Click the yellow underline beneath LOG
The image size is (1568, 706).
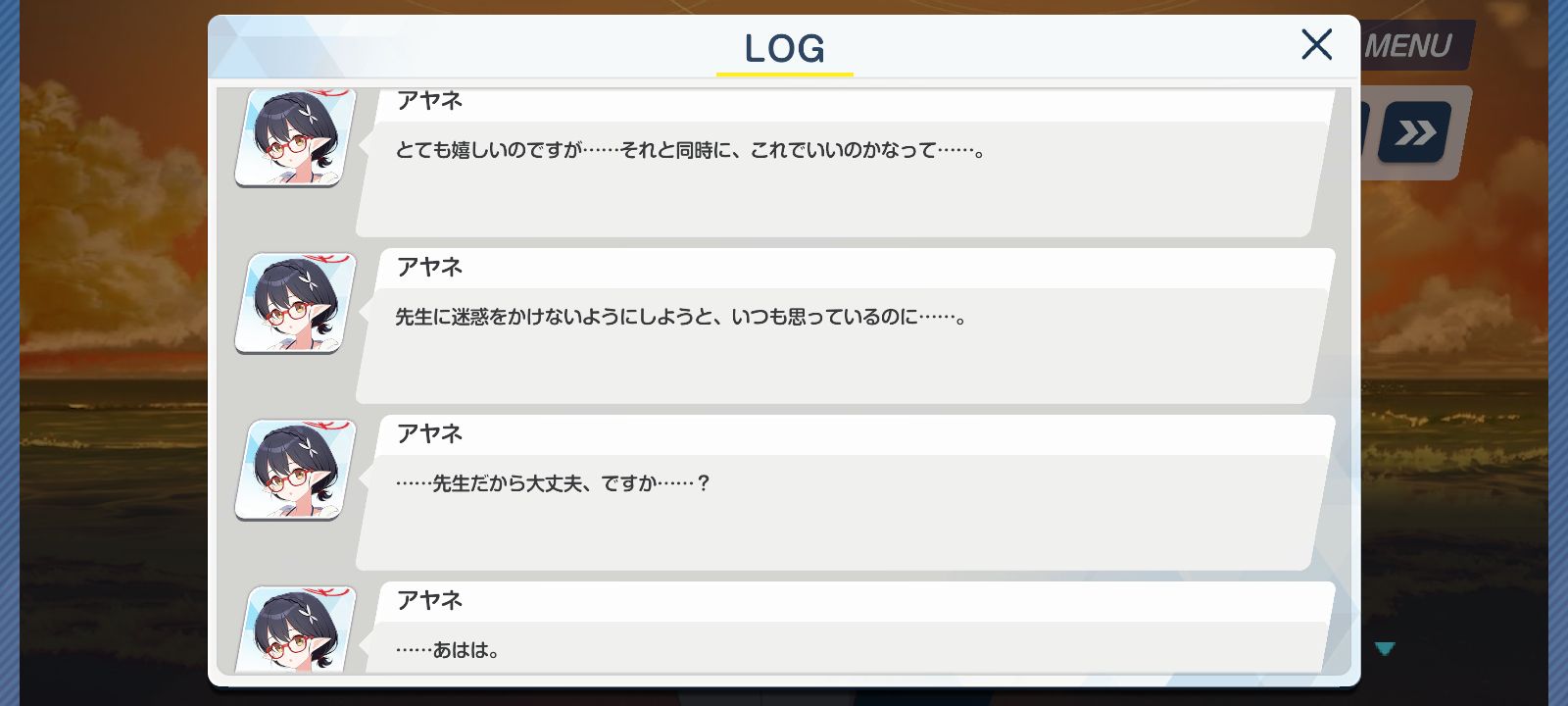coord(785,74)
